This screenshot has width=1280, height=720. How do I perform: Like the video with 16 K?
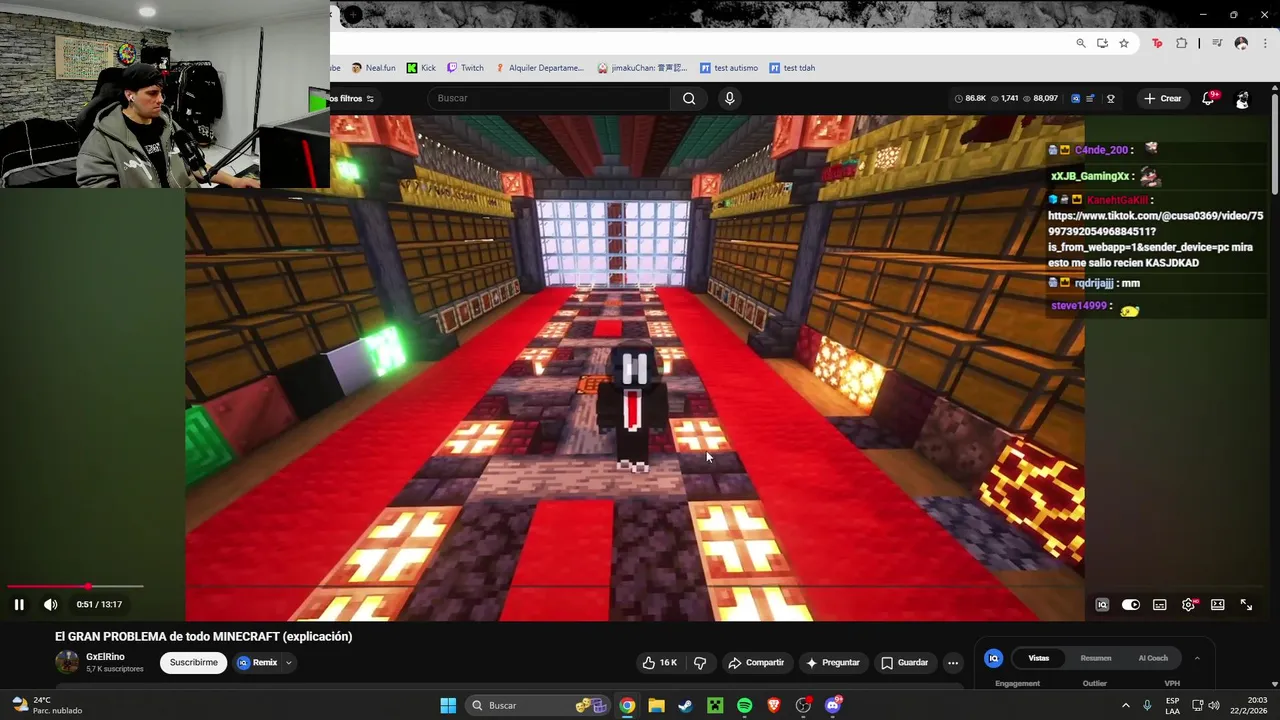660,662
